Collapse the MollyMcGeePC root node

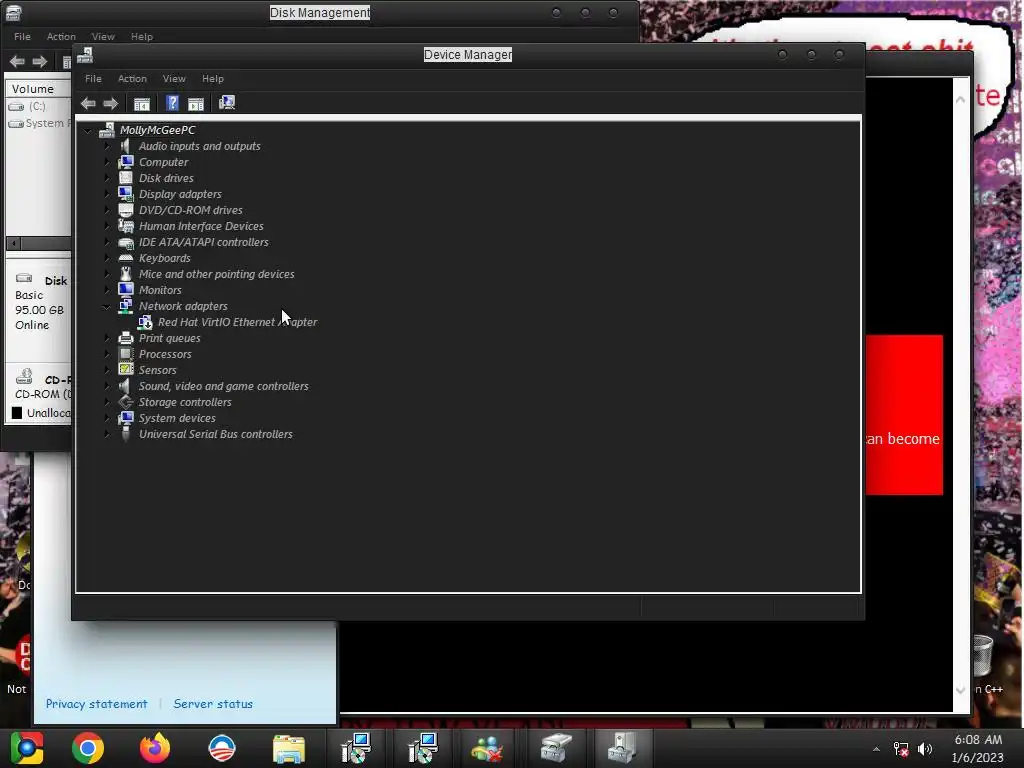click(x=87, y=131)
